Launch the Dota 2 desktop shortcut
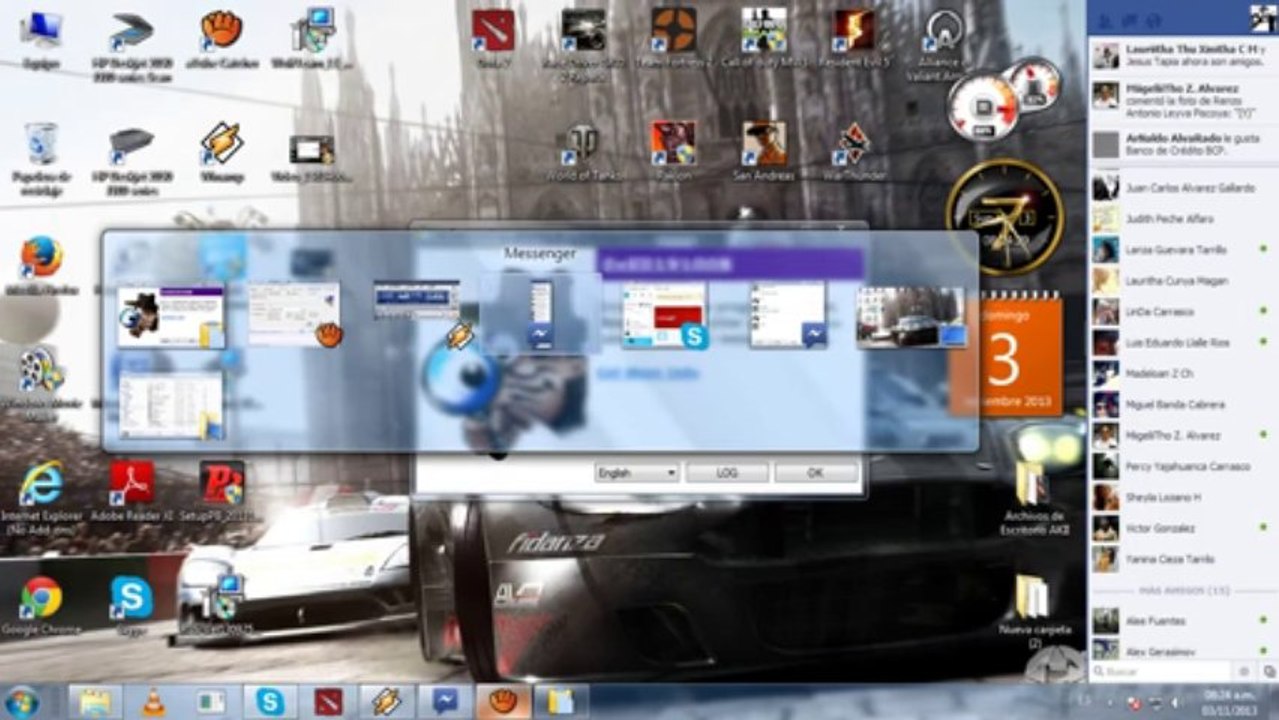 coord(493,38)
